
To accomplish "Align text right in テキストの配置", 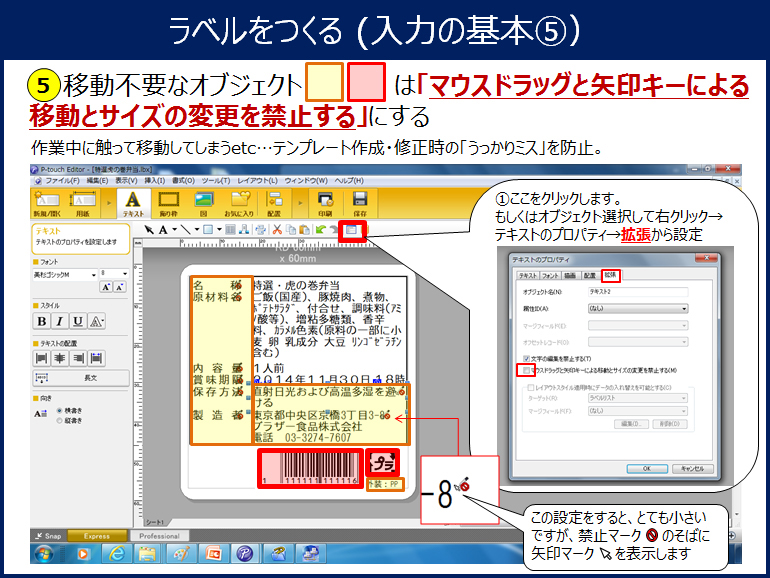I will pos(78,358).
